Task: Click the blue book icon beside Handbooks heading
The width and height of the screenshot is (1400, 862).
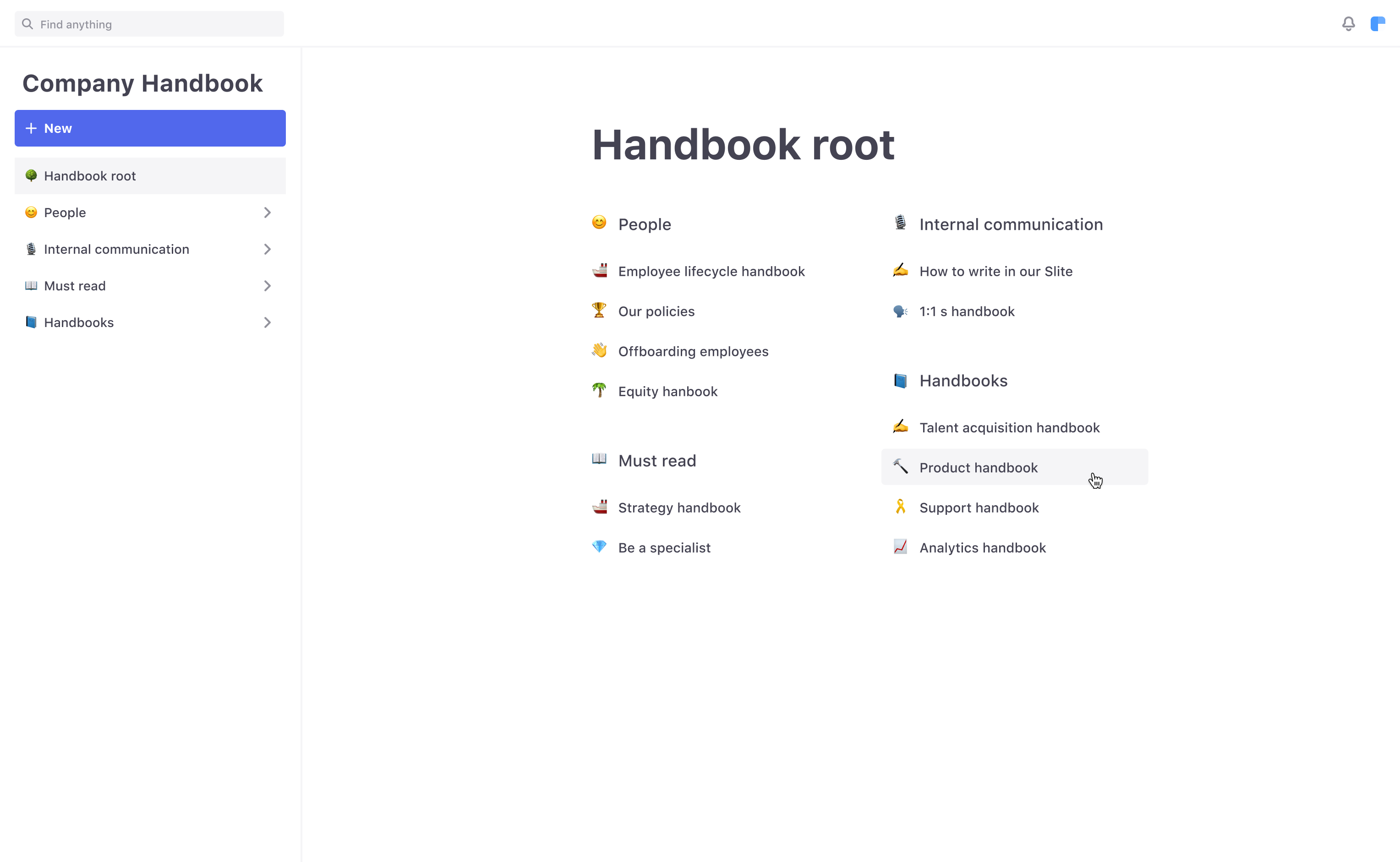Action: pos(900,380)
